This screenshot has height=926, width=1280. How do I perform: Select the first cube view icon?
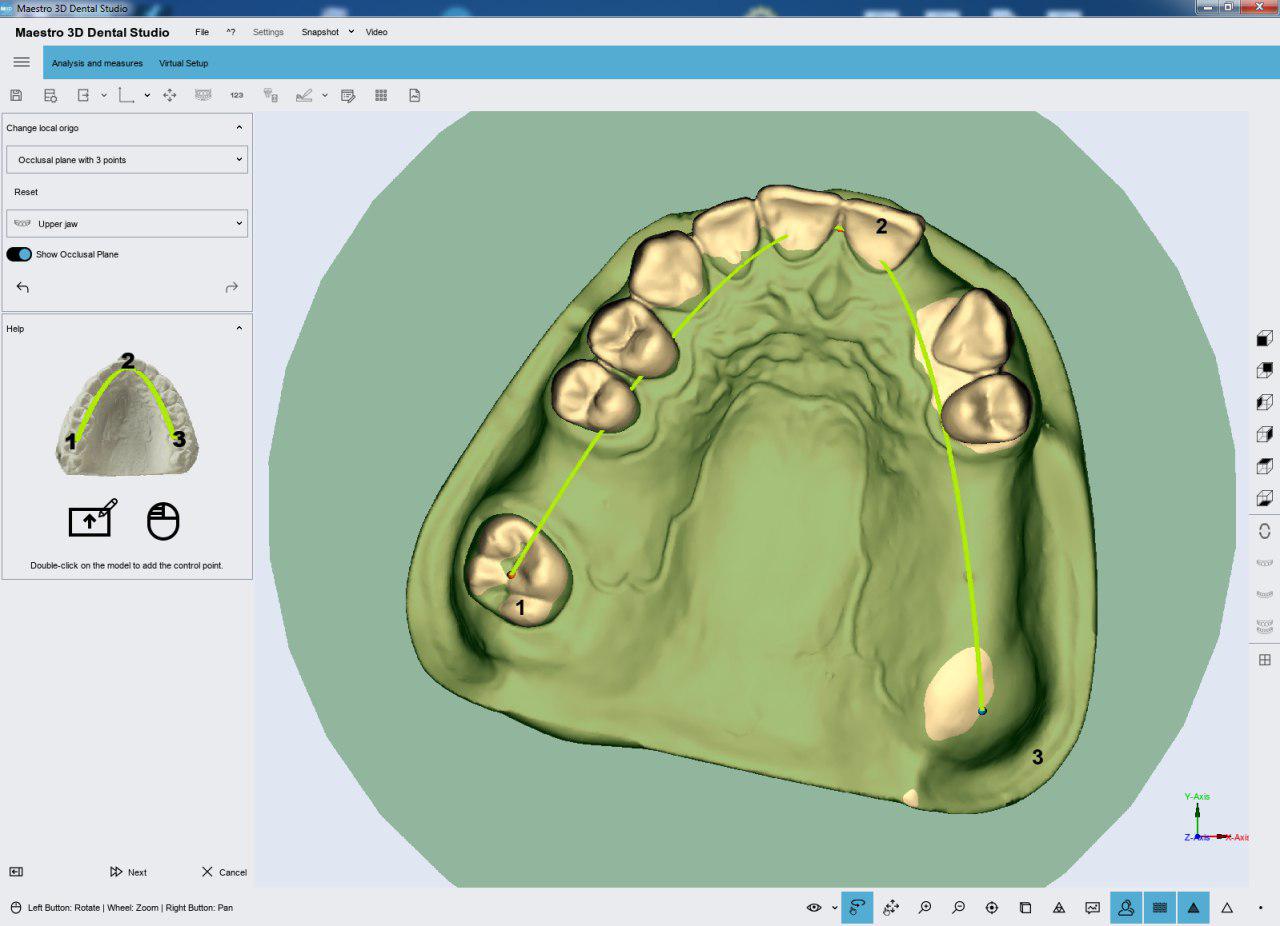click(1264, 338)
